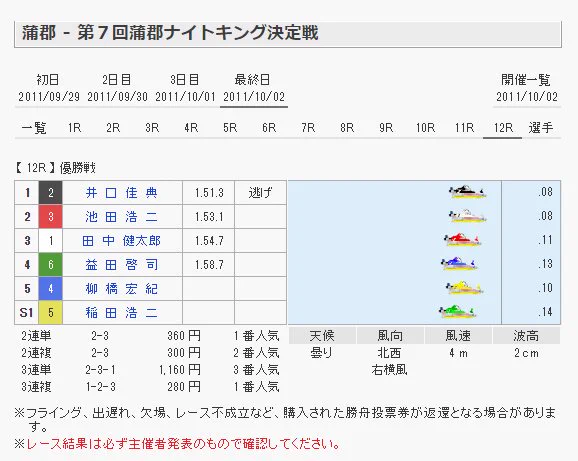Click the race time 1.54.7
The height and width of the screenshot is (461, 578).
209,240
